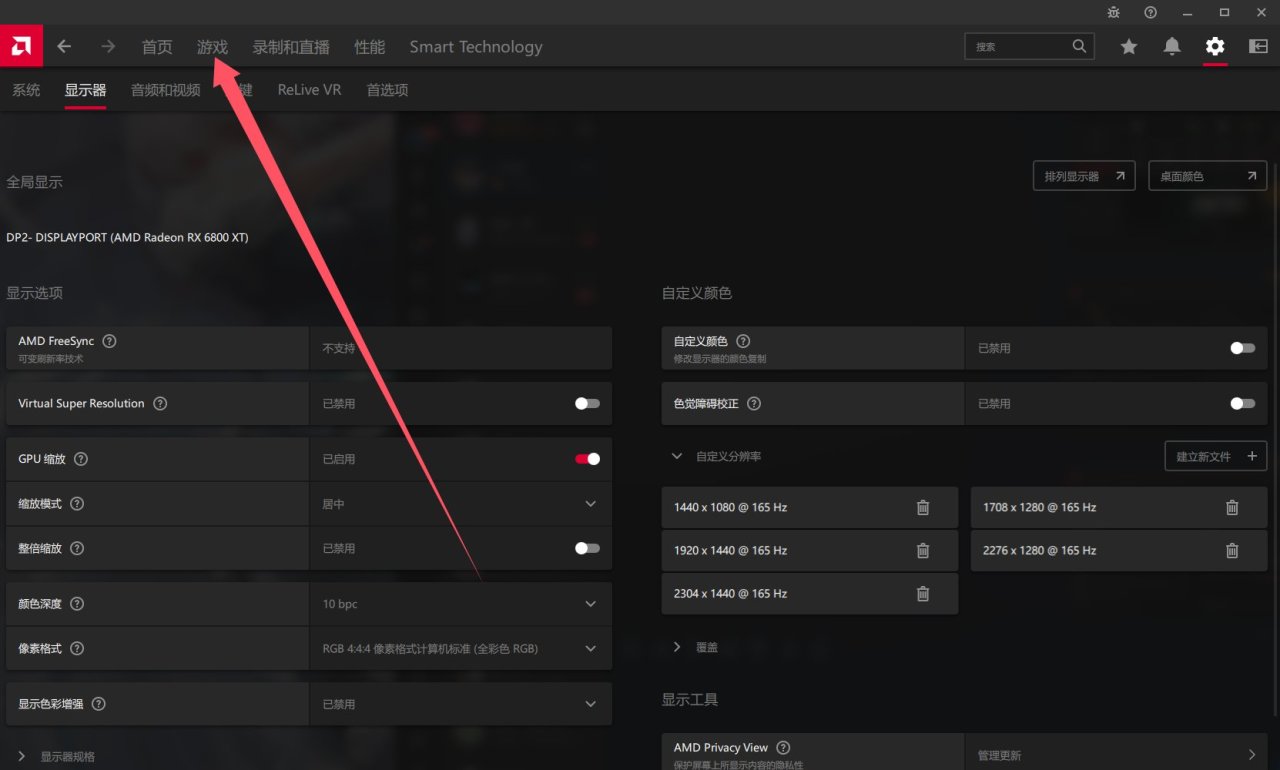The width and height of the screenshot is (1280, 770).
Task: Enable Virtual Super Resolution switch
Action: (x=587, y=404)
